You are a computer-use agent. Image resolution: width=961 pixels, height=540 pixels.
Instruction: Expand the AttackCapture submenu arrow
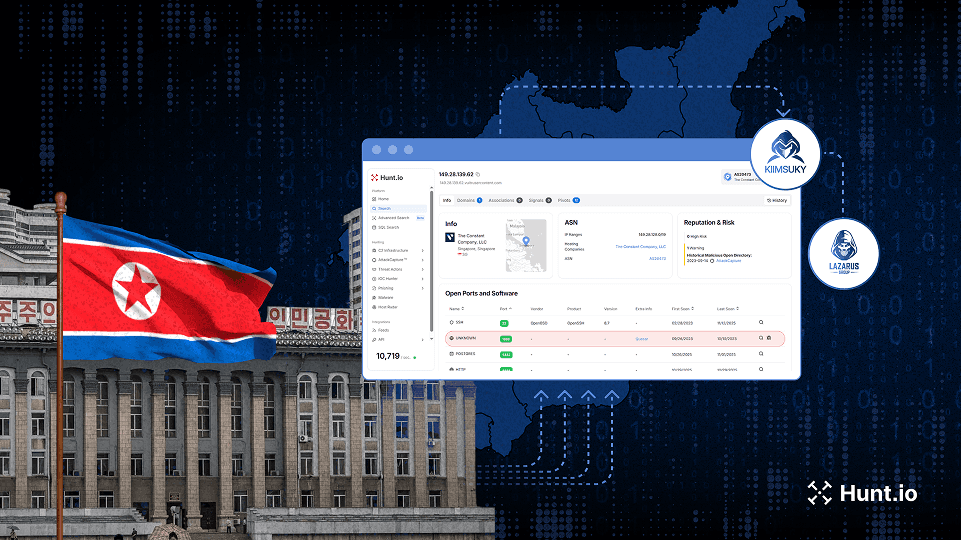pos(423,260)
